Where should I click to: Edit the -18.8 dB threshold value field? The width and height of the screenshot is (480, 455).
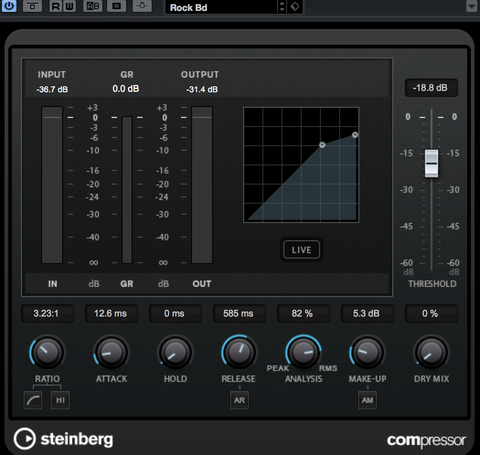point(431,88)
